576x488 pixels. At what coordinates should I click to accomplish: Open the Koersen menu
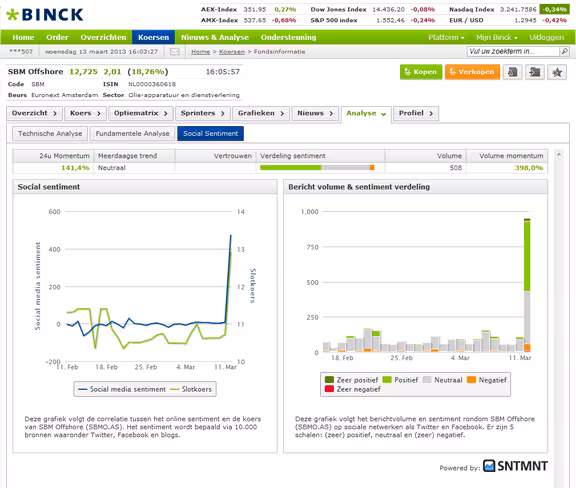154,37
